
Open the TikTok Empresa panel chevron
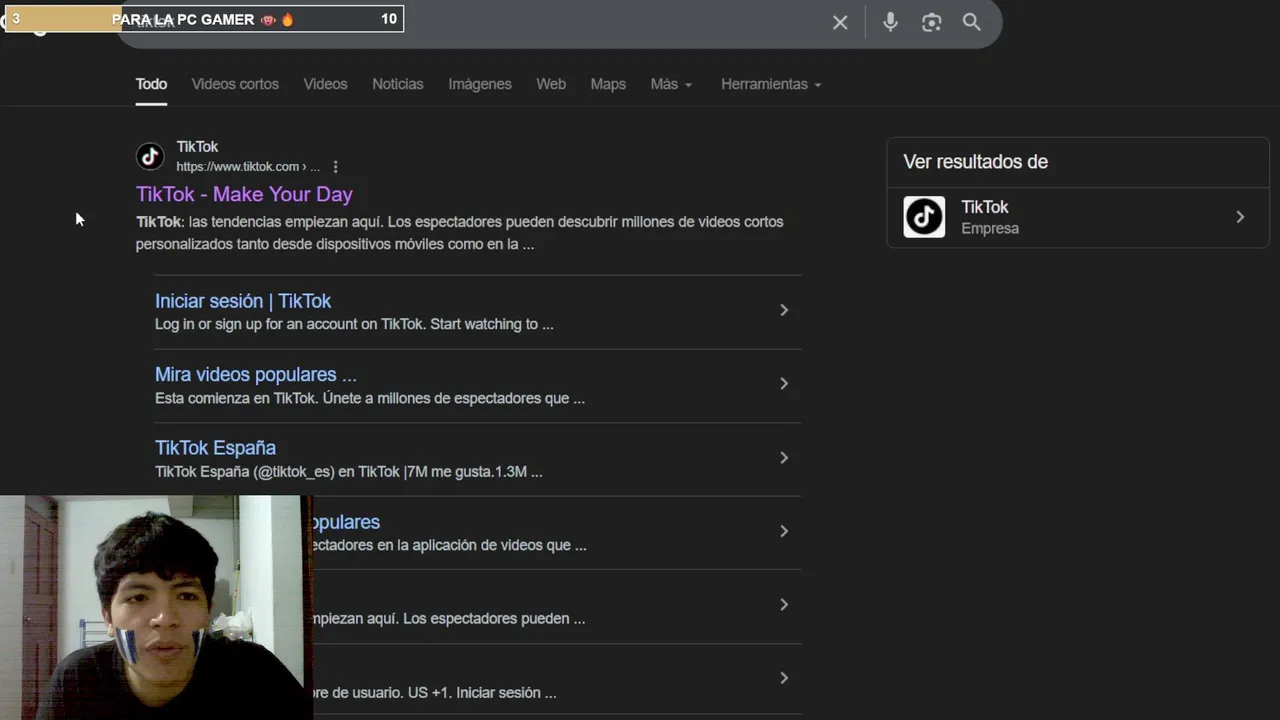1240,217
